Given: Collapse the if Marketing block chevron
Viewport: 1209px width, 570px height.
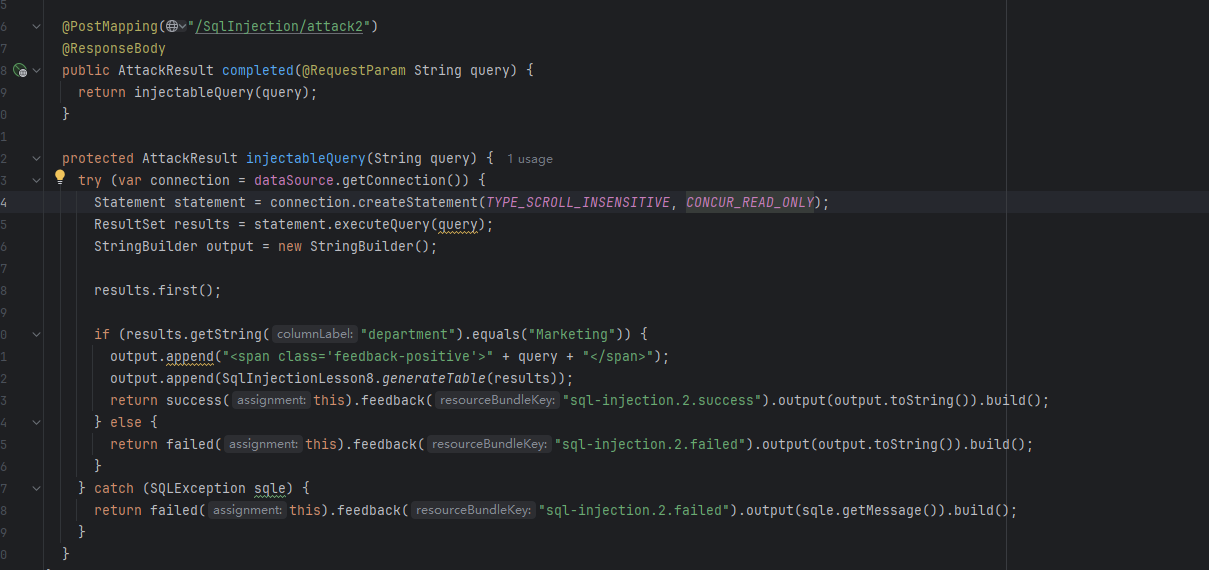Looking at the screenshot, I should tap(37, 334).
